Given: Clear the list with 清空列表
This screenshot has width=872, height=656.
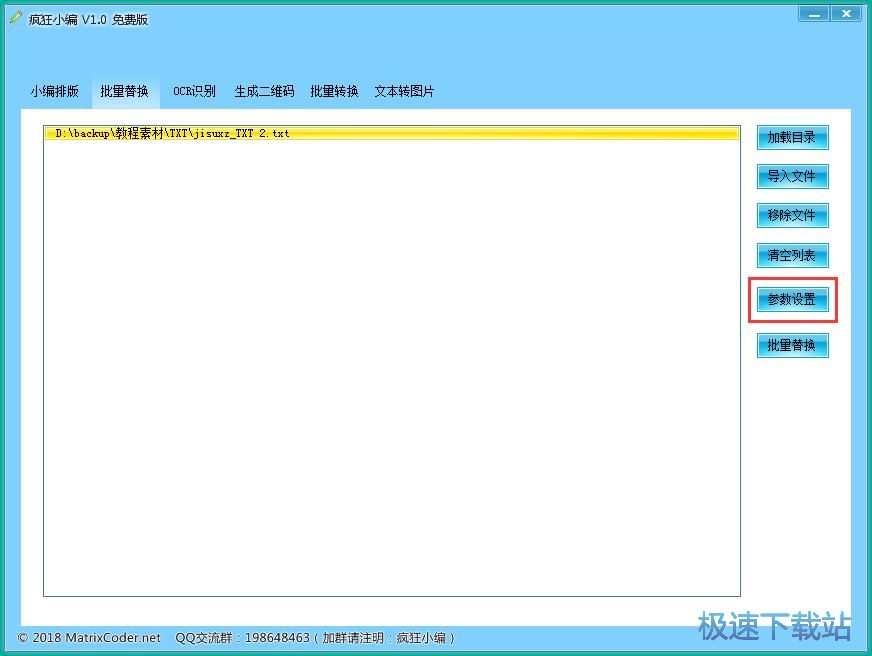Looking at the screenshot, I should pos(792,255).
